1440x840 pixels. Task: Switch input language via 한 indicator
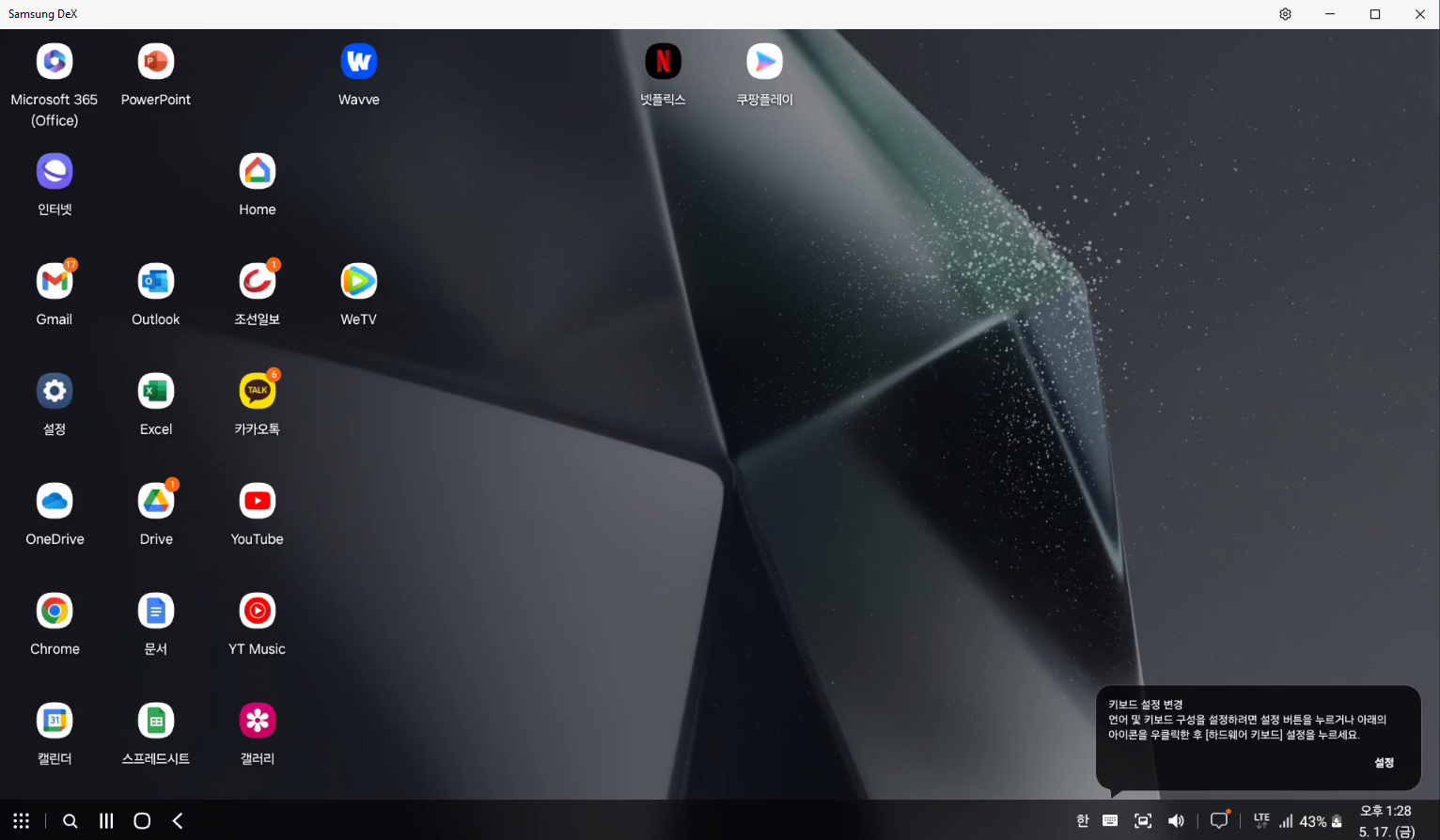[x=1083, y=821]
